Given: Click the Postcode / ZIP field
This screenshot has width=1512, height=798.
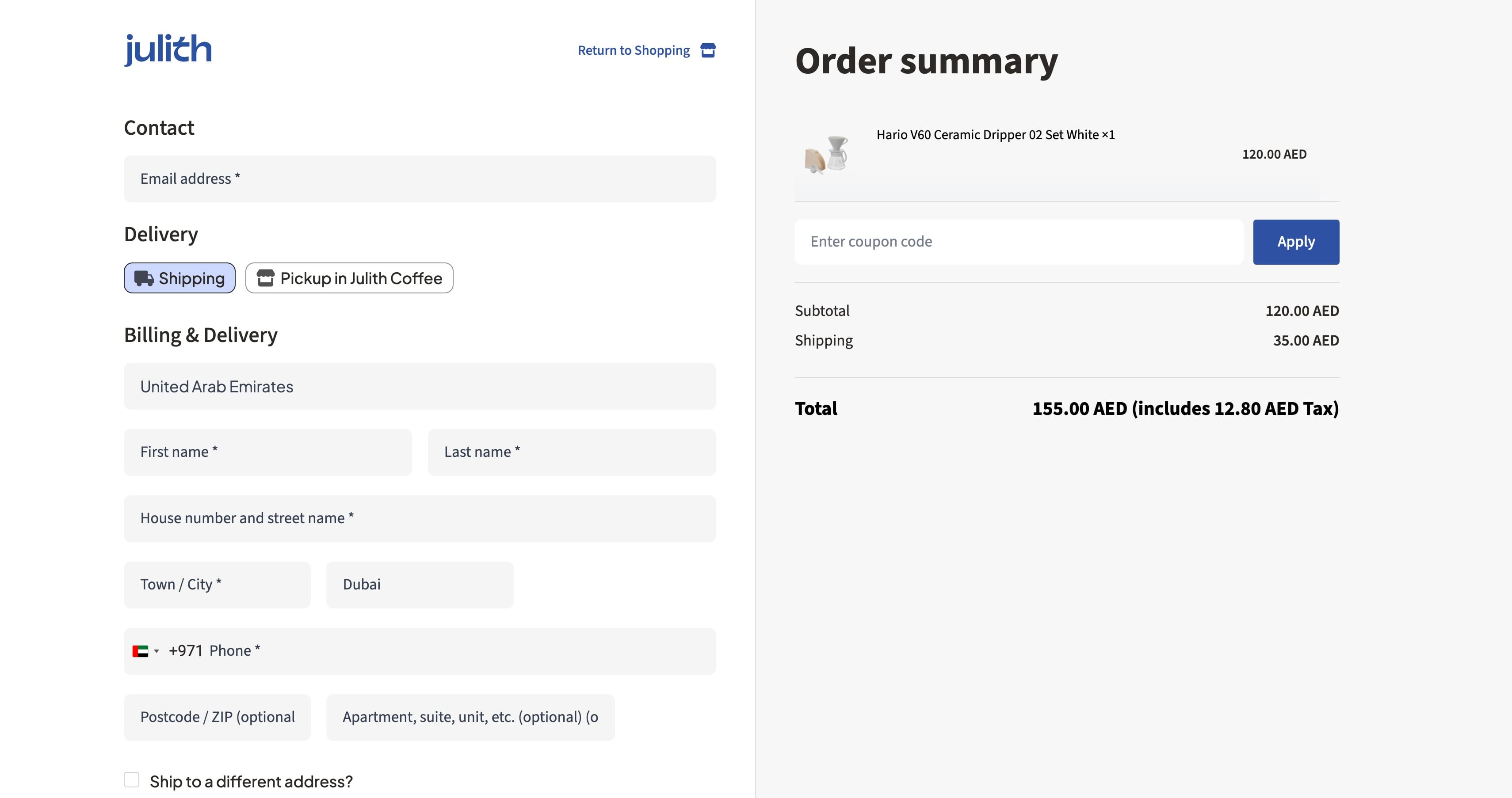Looking at the screenshot, I should click(x=217, y=718).
